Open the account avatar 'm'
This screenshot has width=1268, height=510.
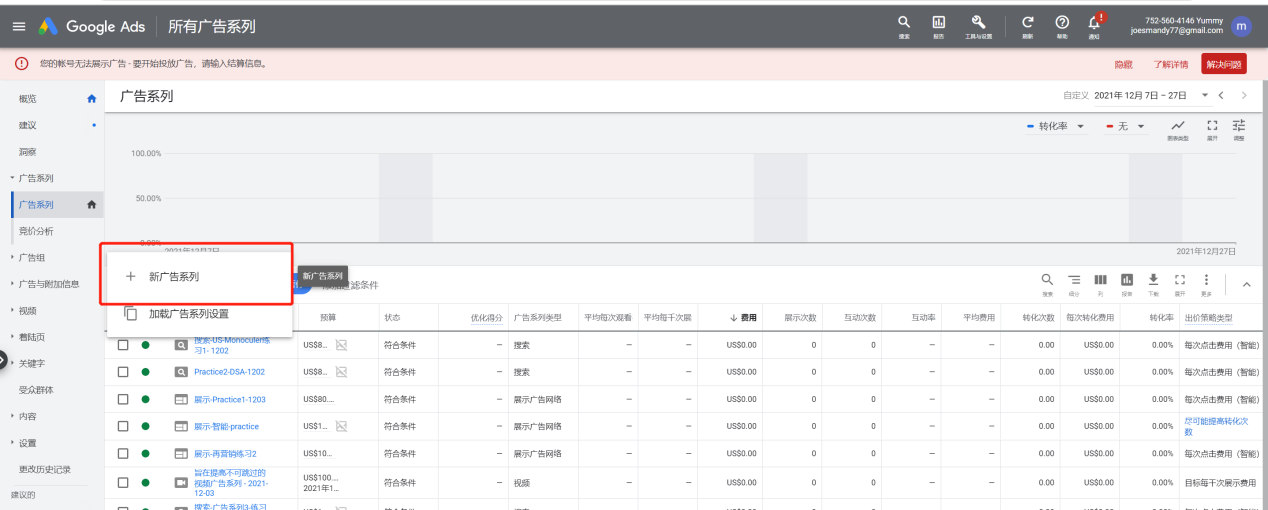(1242, 27)
